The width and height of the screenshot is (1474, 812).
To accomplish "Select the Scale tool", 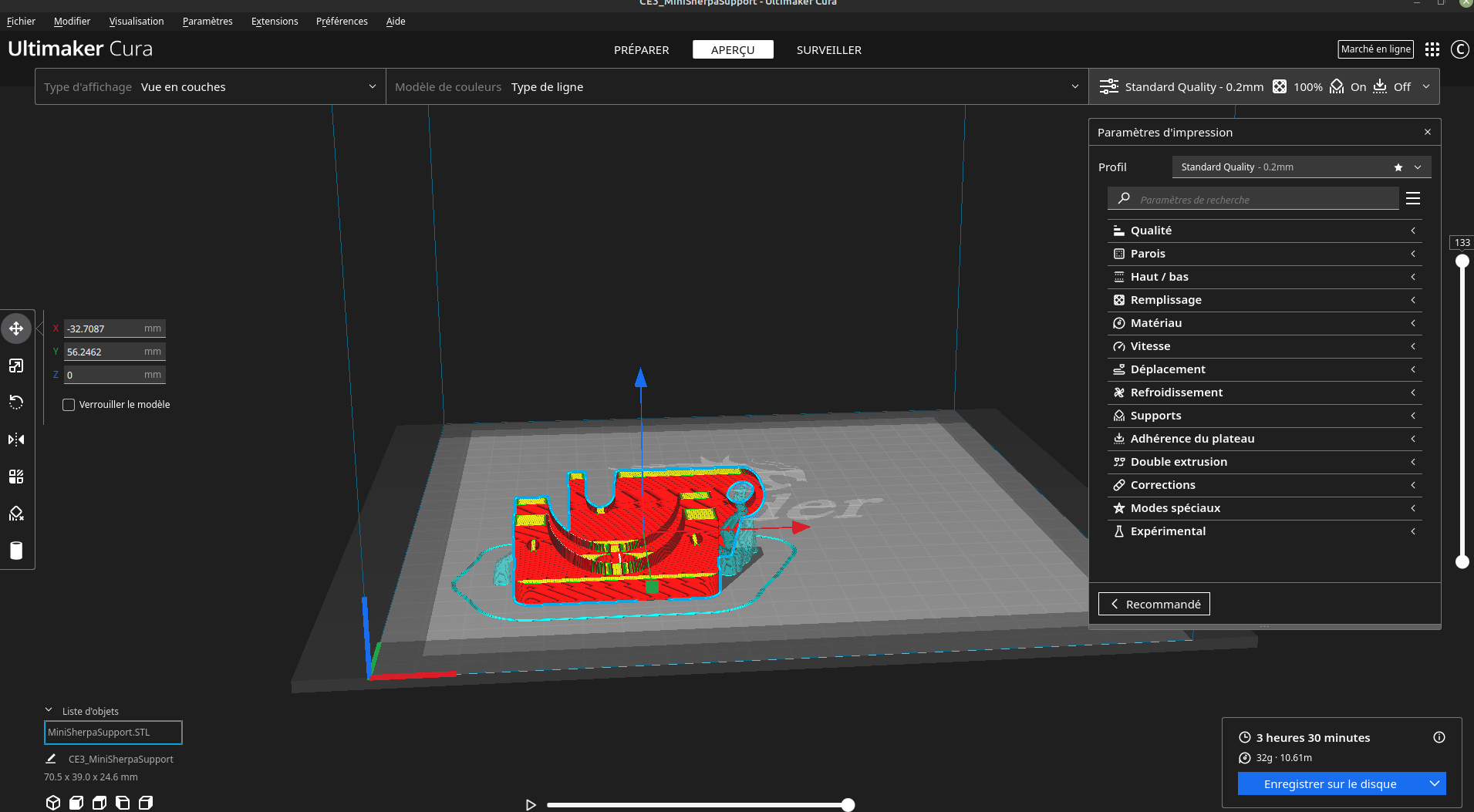I will click(x=16, y=366).
